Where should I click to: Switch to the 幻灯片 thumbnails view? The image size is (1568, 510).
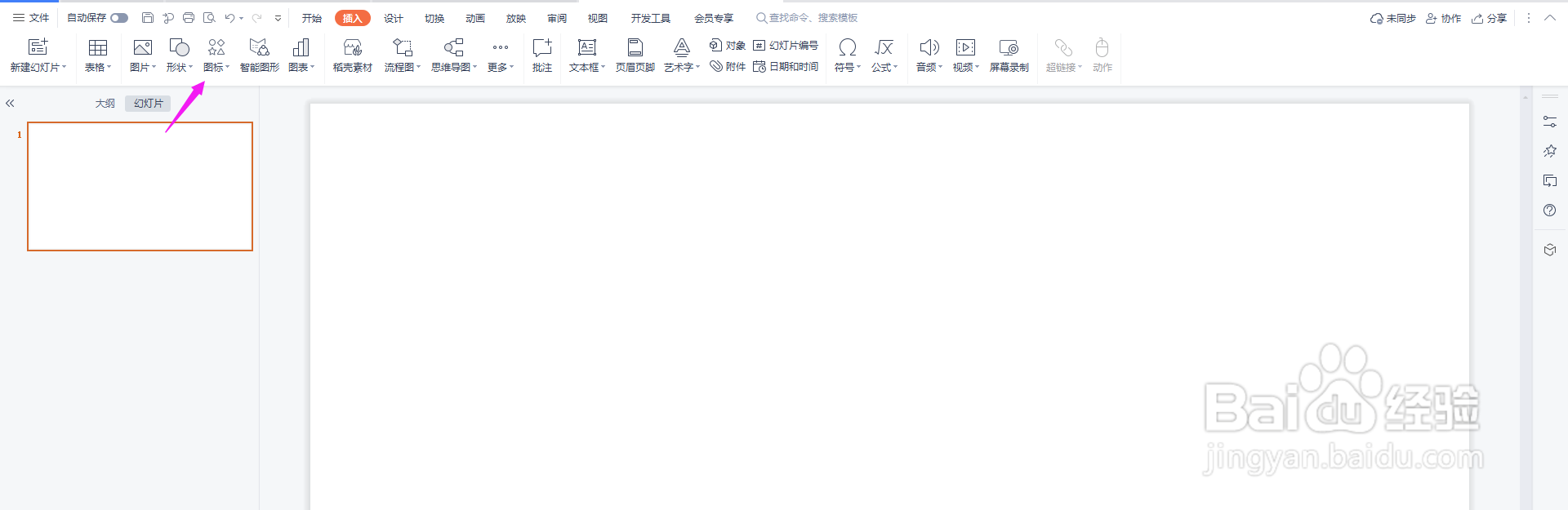point(148,104)
